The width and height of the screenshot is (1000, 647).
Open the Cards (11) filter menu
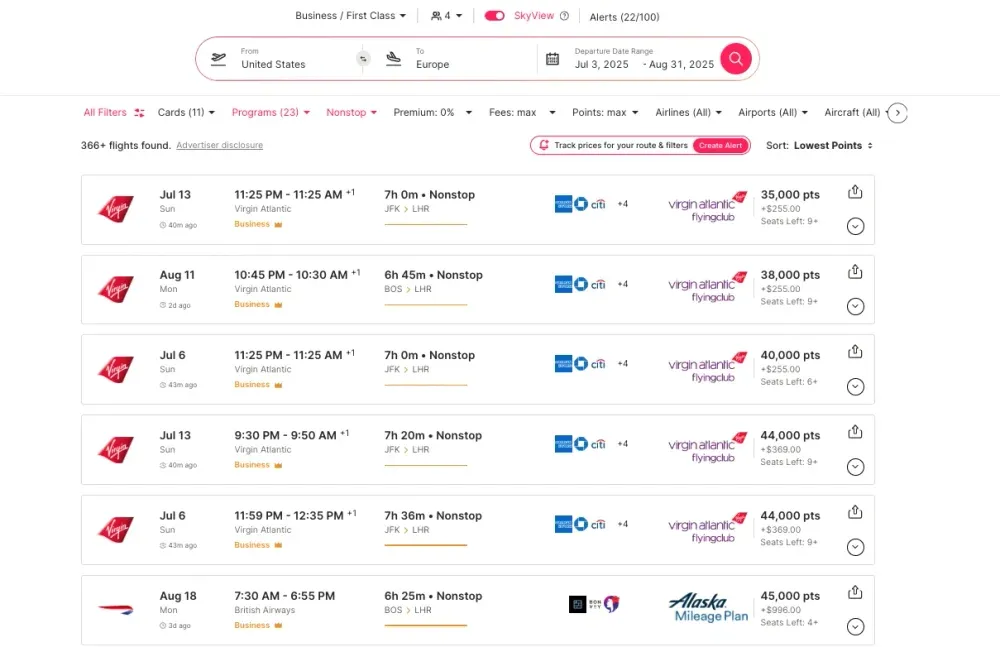(186, 113)
